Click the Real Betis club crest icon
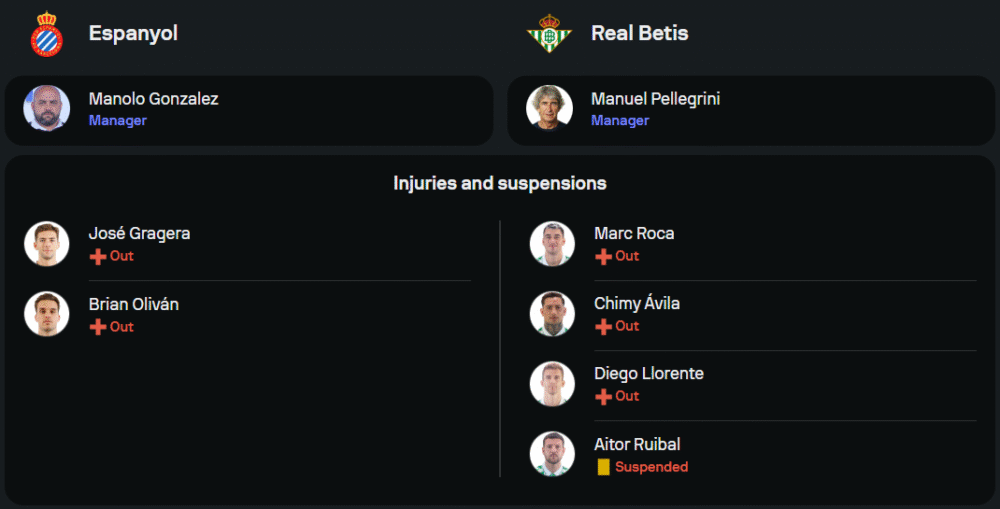1000x509 pixels. click(549, 34)
